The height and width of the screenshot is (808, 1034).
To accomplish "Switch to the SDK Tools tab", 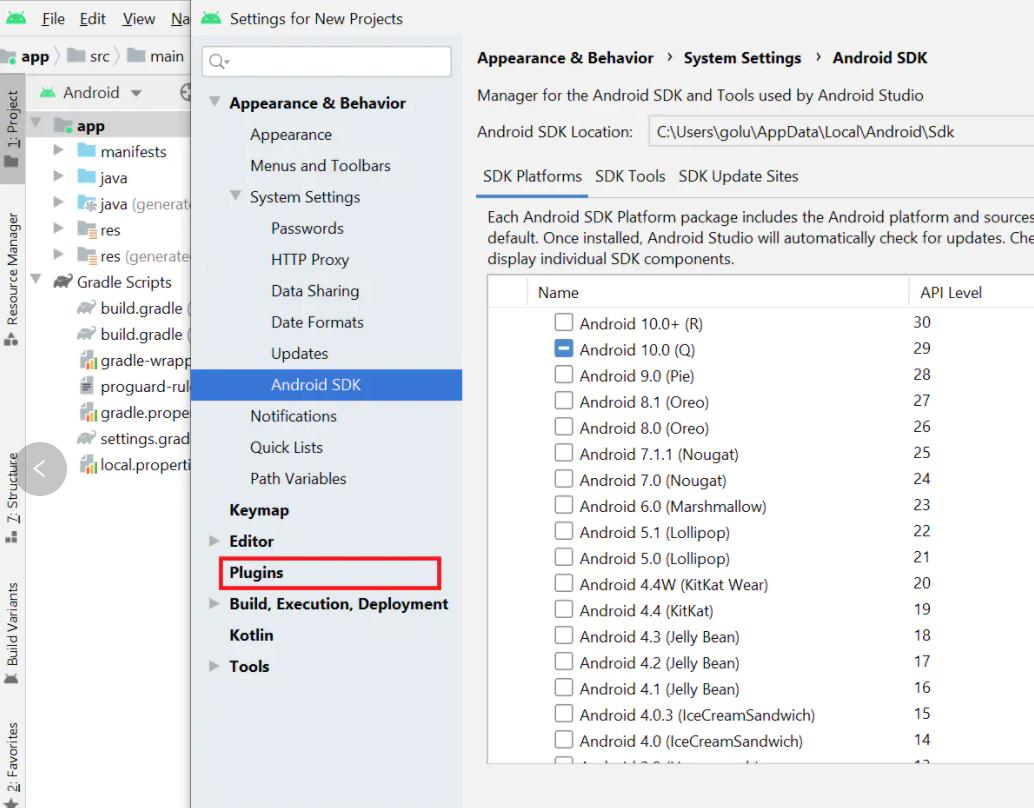I will (630, 176).
